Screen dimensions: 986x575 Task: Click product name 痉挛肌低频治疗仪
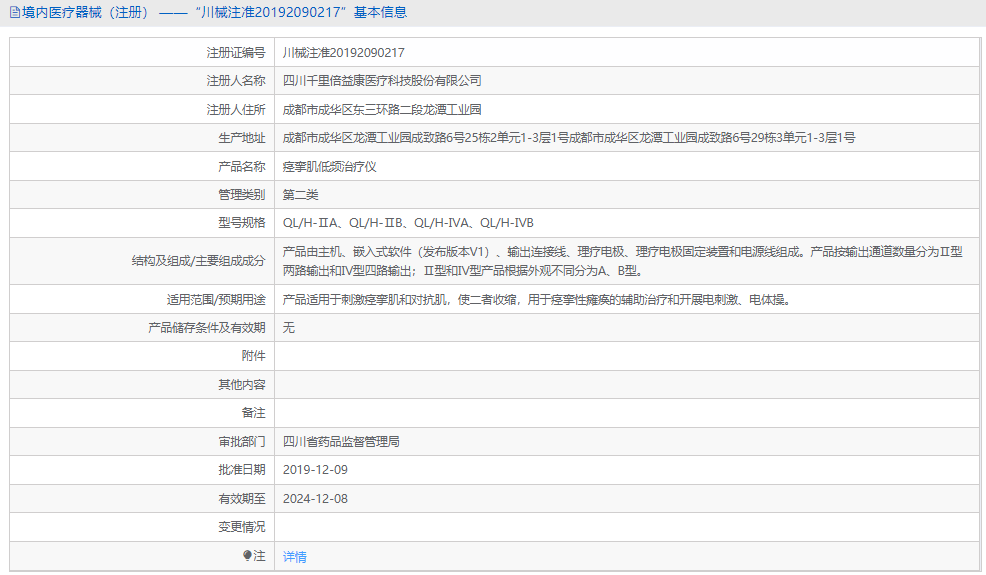[330, 167]
